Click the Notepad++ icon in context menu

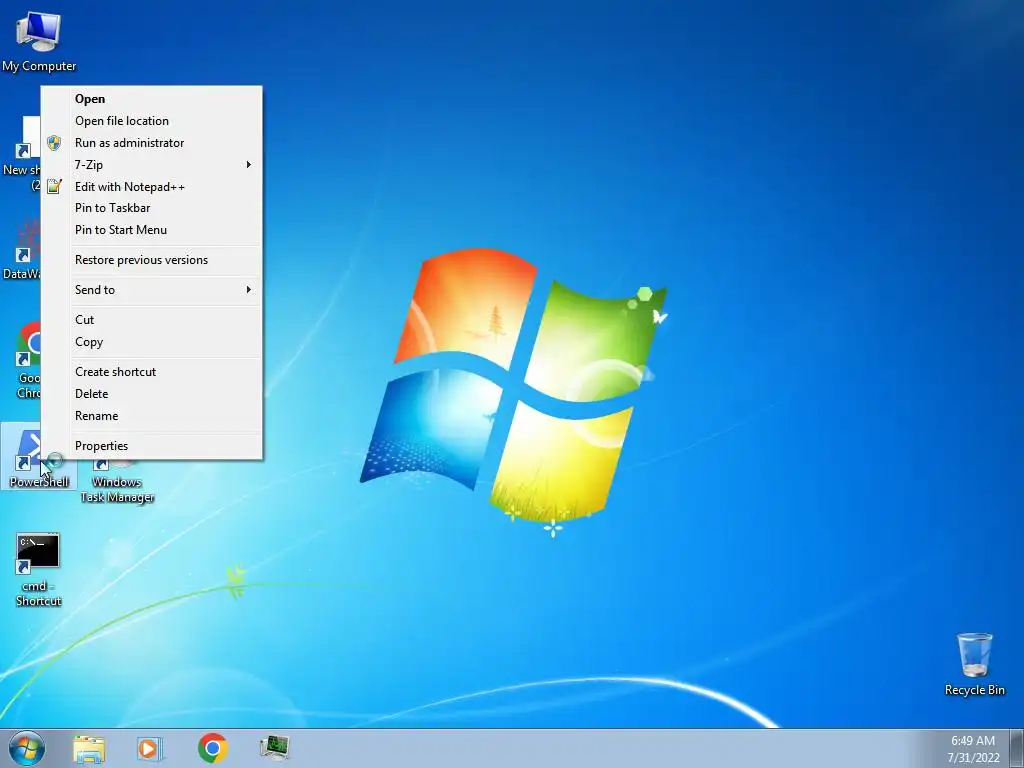tap(54, 187)
